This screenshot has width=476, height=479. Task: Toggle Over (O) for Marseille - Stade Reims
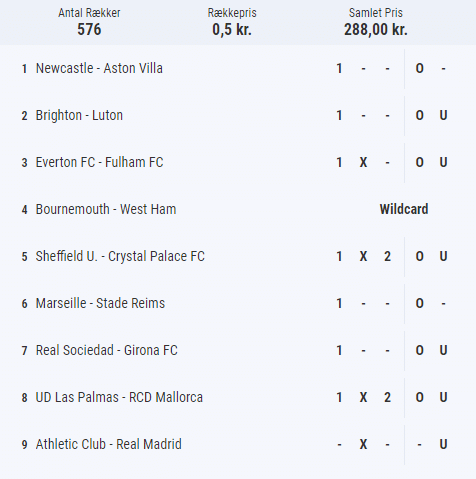[419, 304]
